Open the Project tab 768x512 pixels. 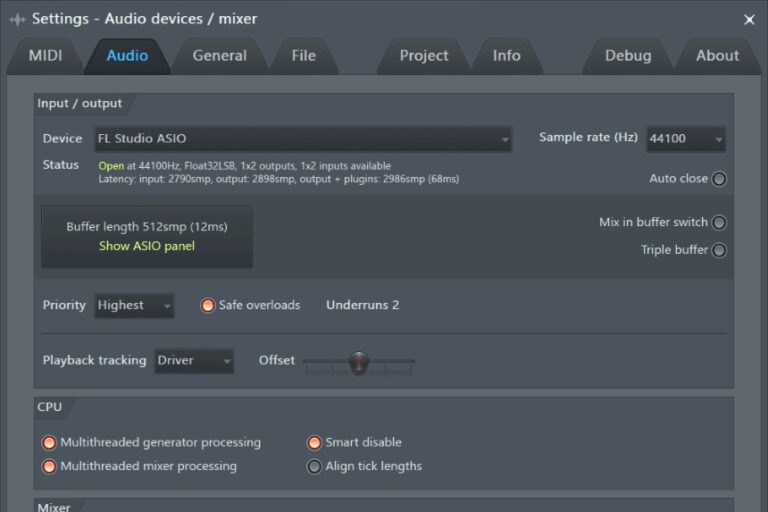424,56
